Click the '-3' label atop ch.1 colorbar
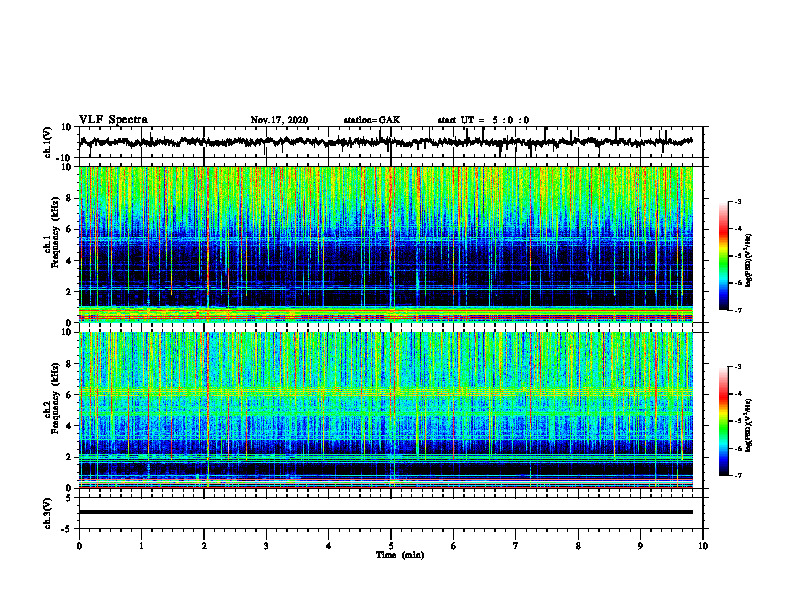The image size is (792, 612). (737, 202)
